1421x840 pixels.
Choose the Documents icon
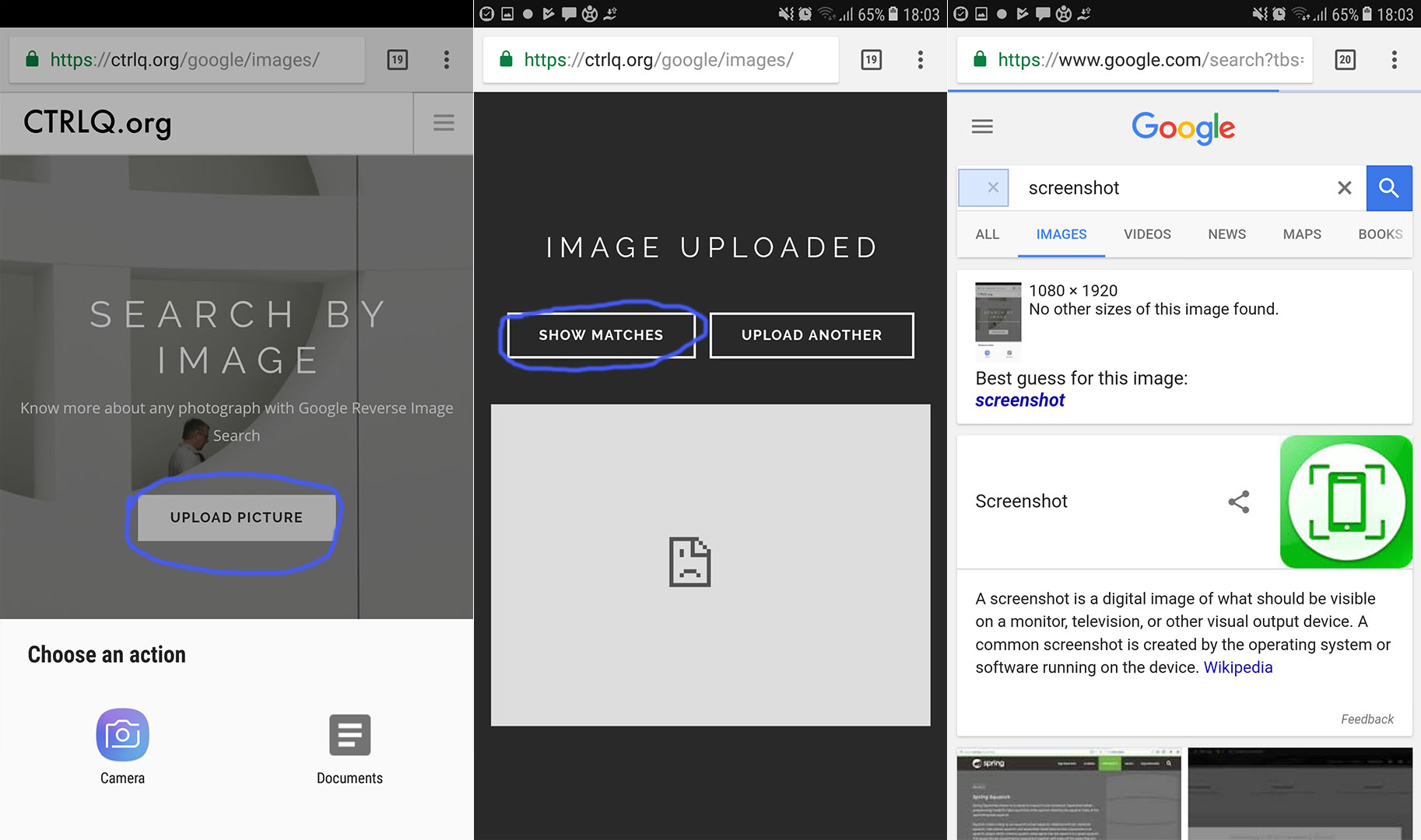(x=349, y=735)
